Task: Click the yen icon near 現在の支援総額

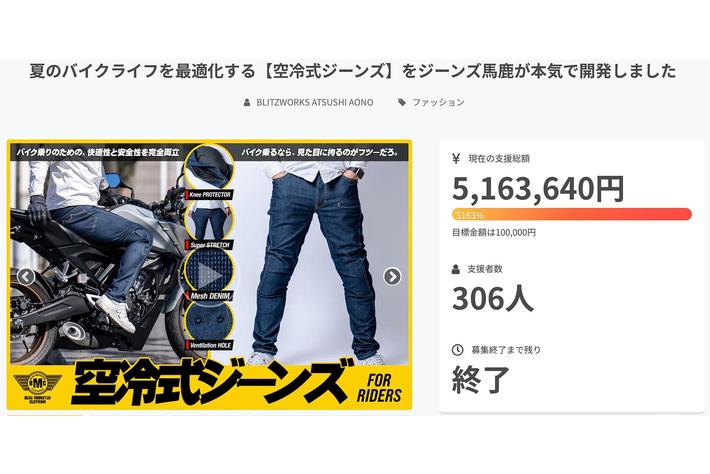Action: 456,158
